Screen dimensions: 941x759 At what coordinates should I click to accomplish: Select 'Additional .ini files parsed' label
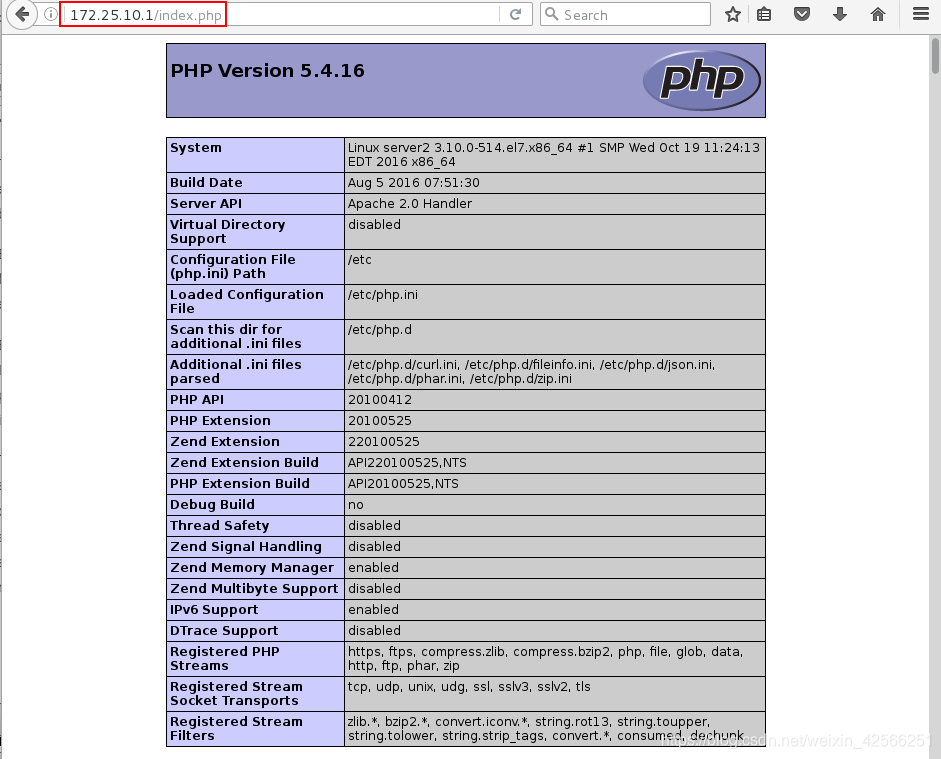236,371
